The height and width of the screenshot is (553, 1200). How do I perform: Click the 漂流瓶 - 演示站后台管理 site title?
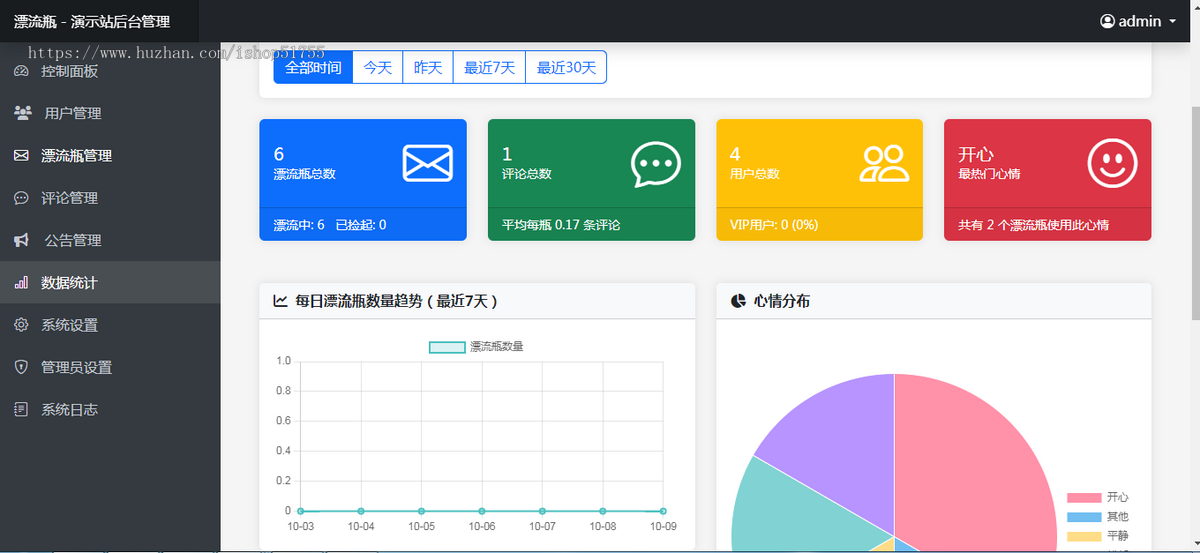coord(92,21)
